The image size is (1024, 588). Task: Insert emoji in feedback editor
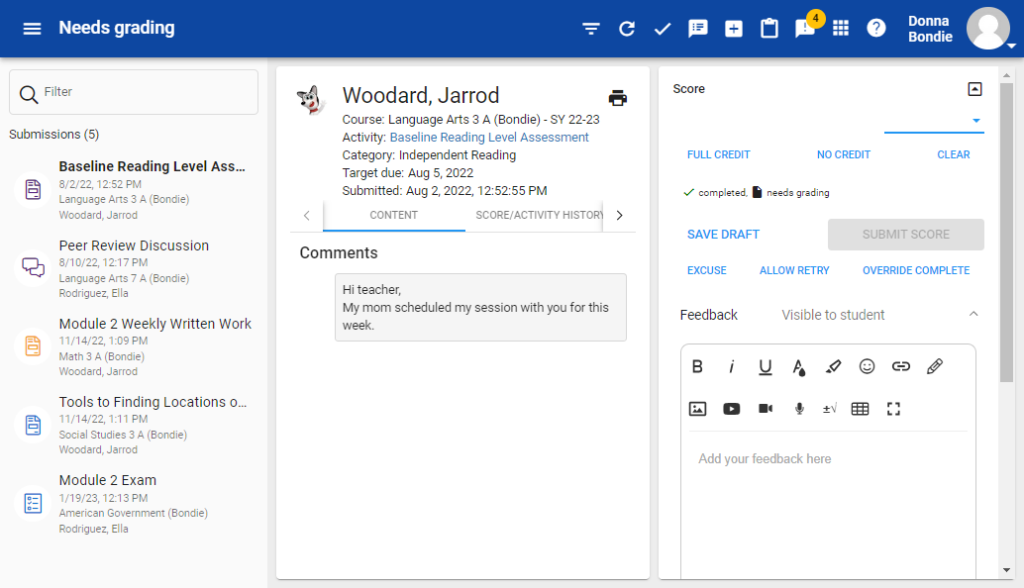[x=867, y=367]
